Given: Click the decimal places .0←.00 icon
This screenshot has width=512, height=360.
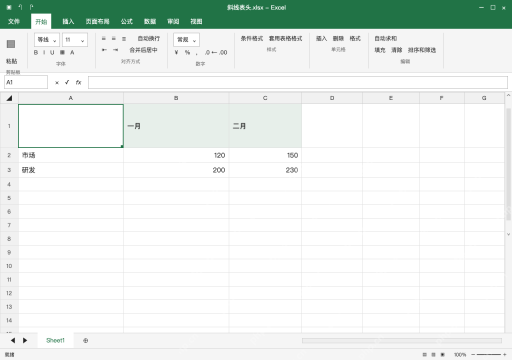Looking at the screenshot, I should pos(216,52).
